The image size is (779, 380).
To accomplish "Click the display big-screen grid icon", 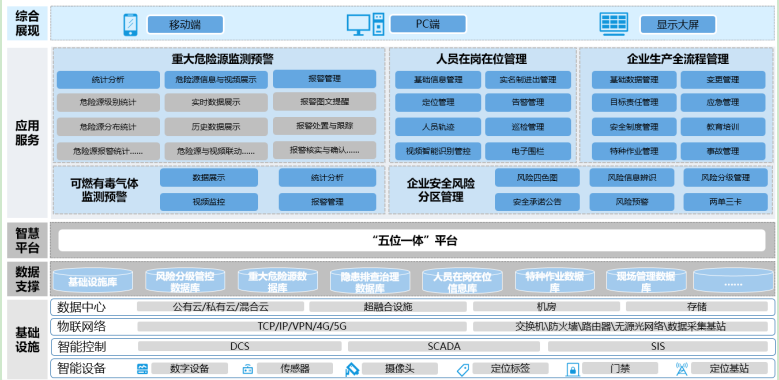I will [614, 24].
